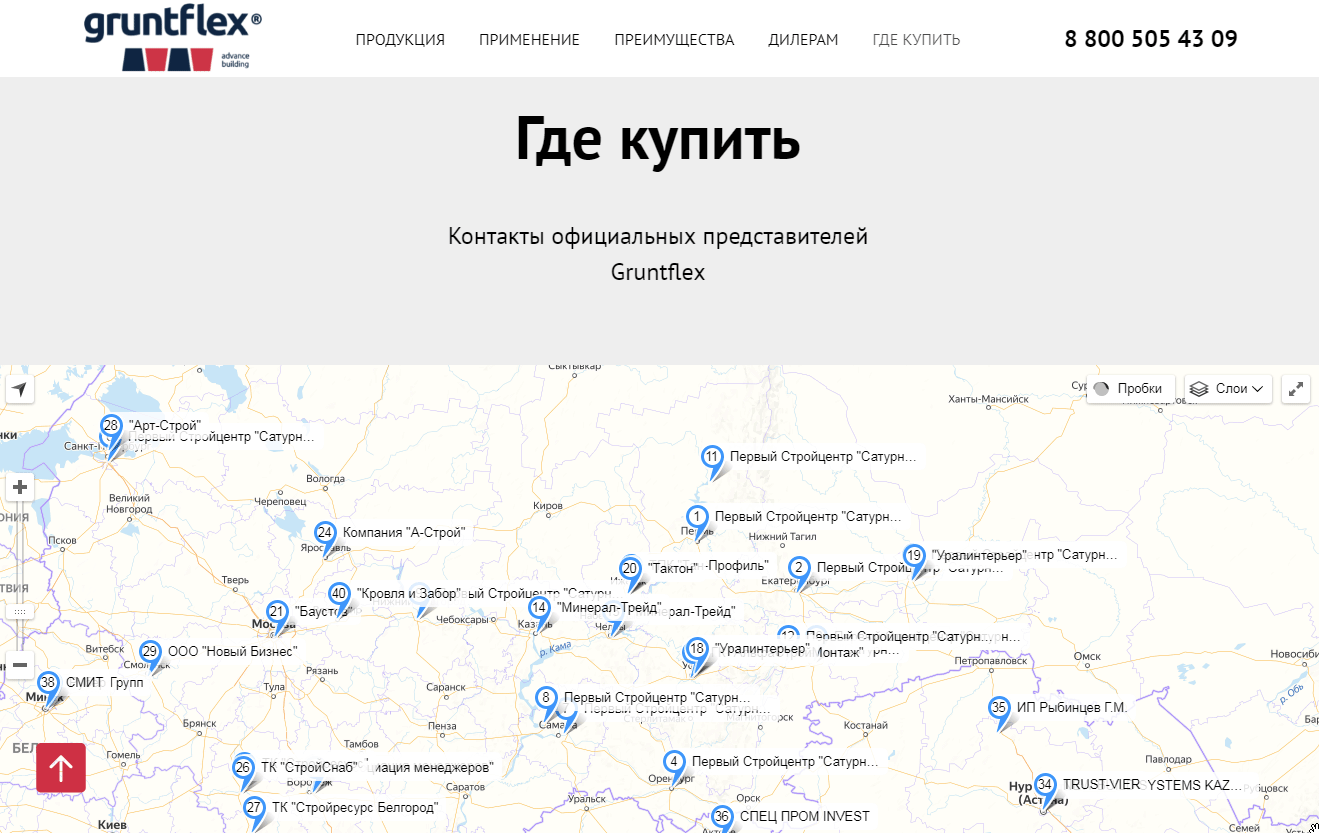Screen dimensions: 1319x833
Task: Click the ТК "Стройресурс Белгород" label
Action: click(355, 807)
